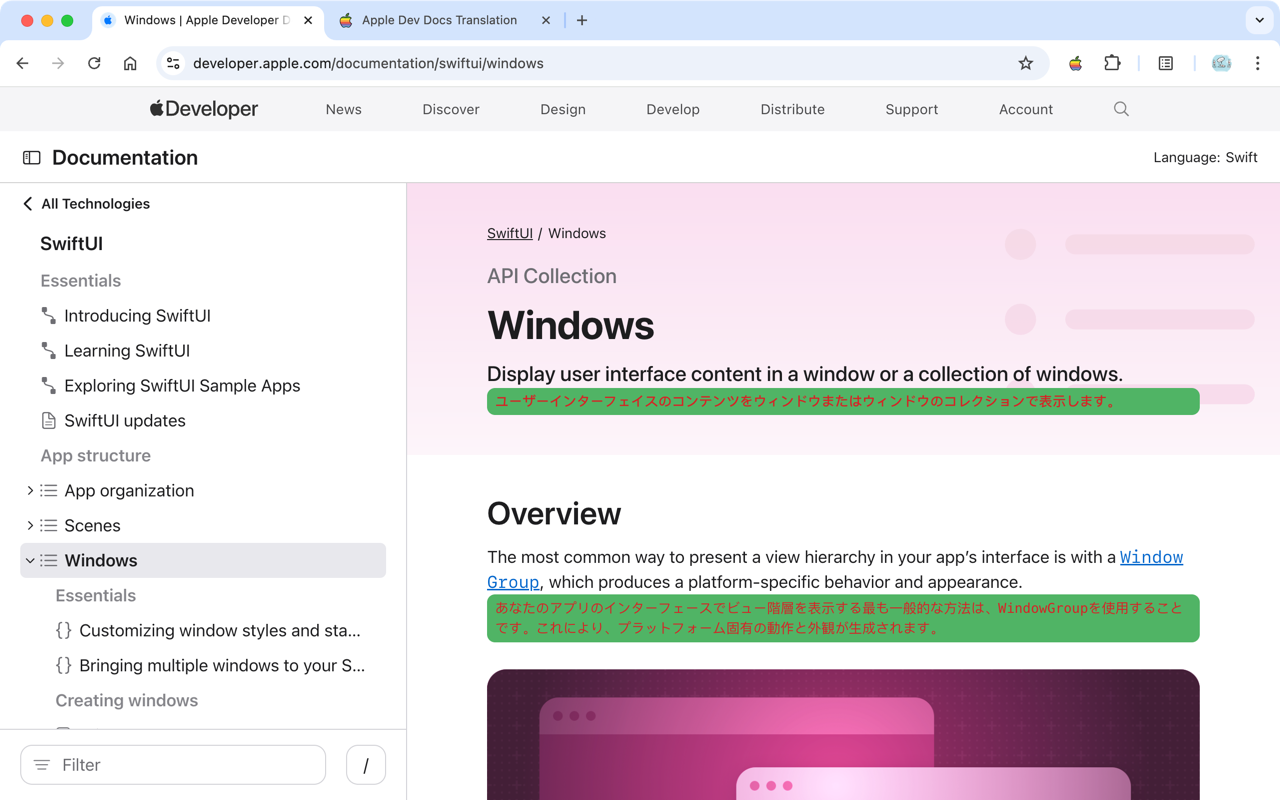1280x800 pixels.
Task: Open the Develop menu item
Action: click(673, 109)
